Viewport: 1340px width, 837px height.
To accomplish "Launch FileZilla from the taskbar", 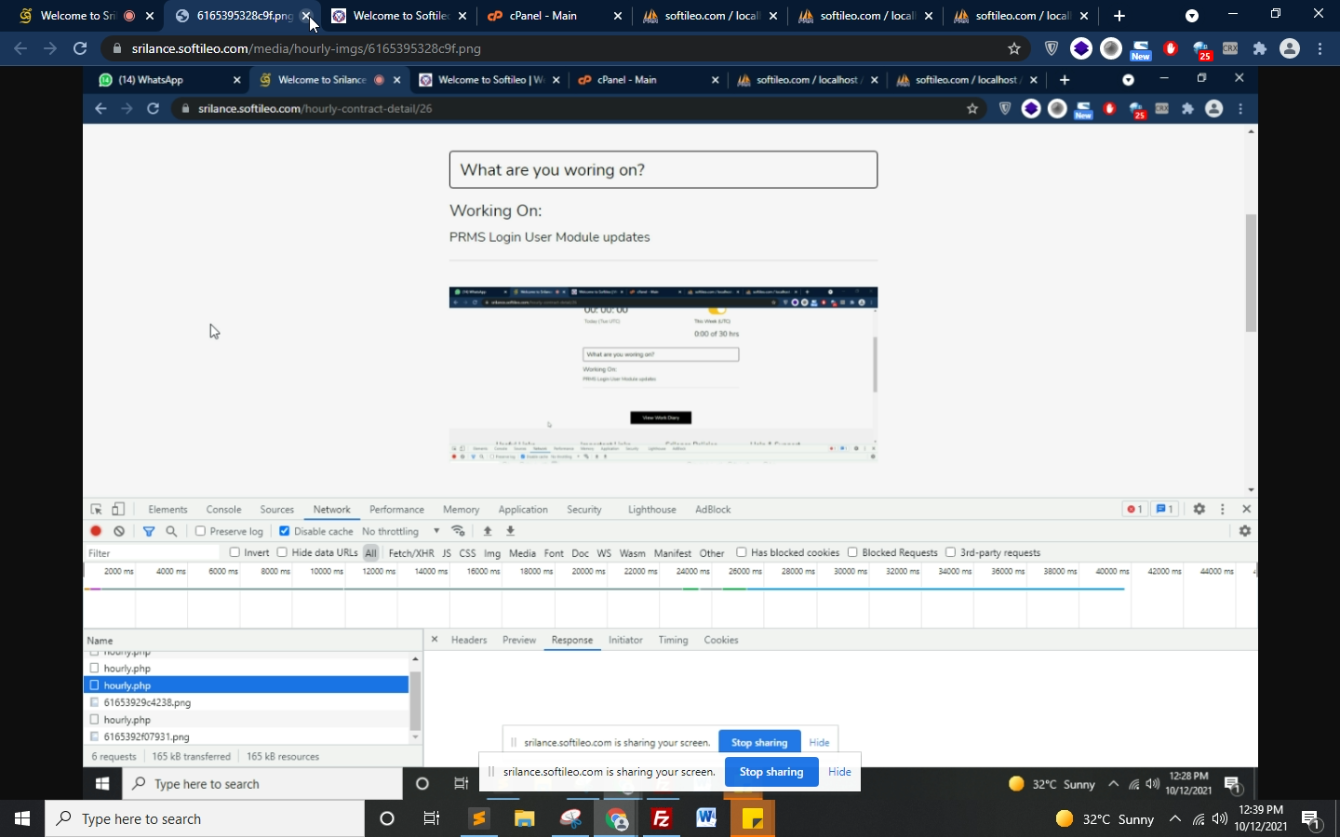I will click(x=661, y=819).
